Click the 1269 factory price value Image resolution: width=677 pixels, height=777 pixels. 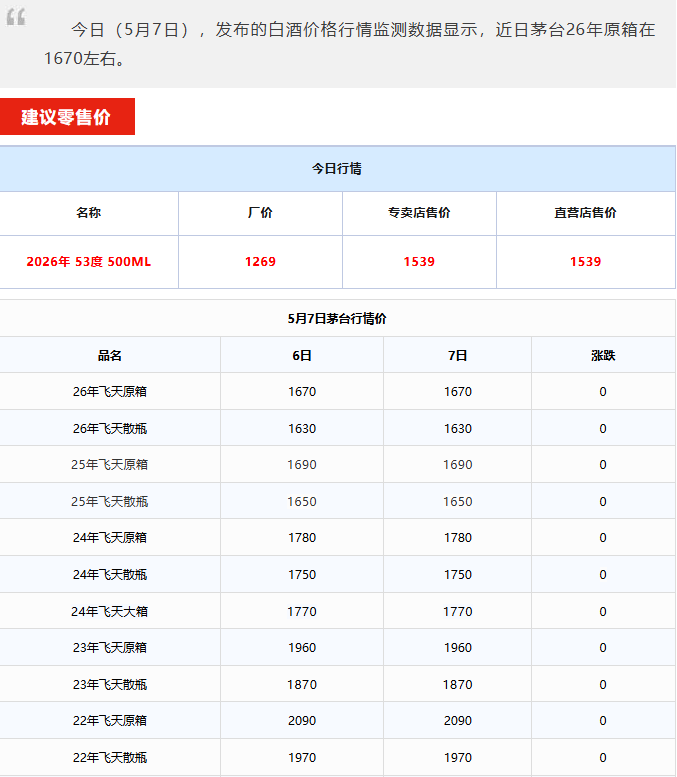point(260,262)
